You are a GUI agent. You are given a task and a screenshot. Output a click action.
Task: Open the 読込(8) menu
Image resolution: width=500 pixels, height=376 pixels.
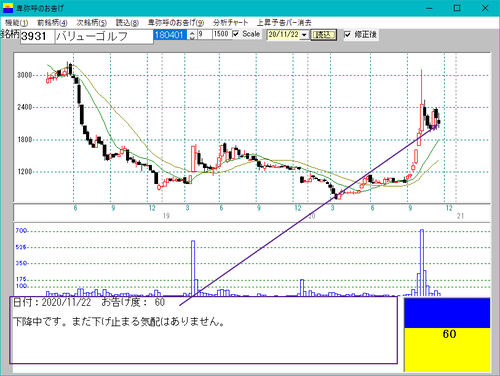(127, 23)
